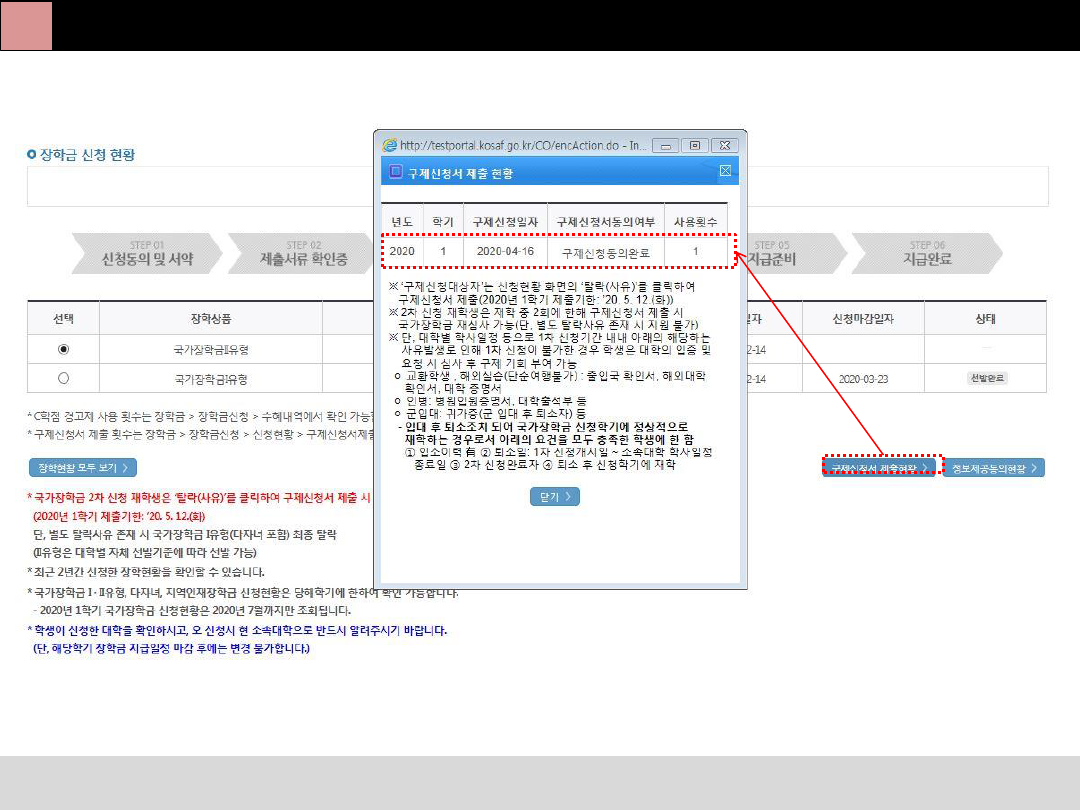Select the unchecked radio button in second scholarship row
The width and height of the screenshot is (1080, 810).
point(64,379)
